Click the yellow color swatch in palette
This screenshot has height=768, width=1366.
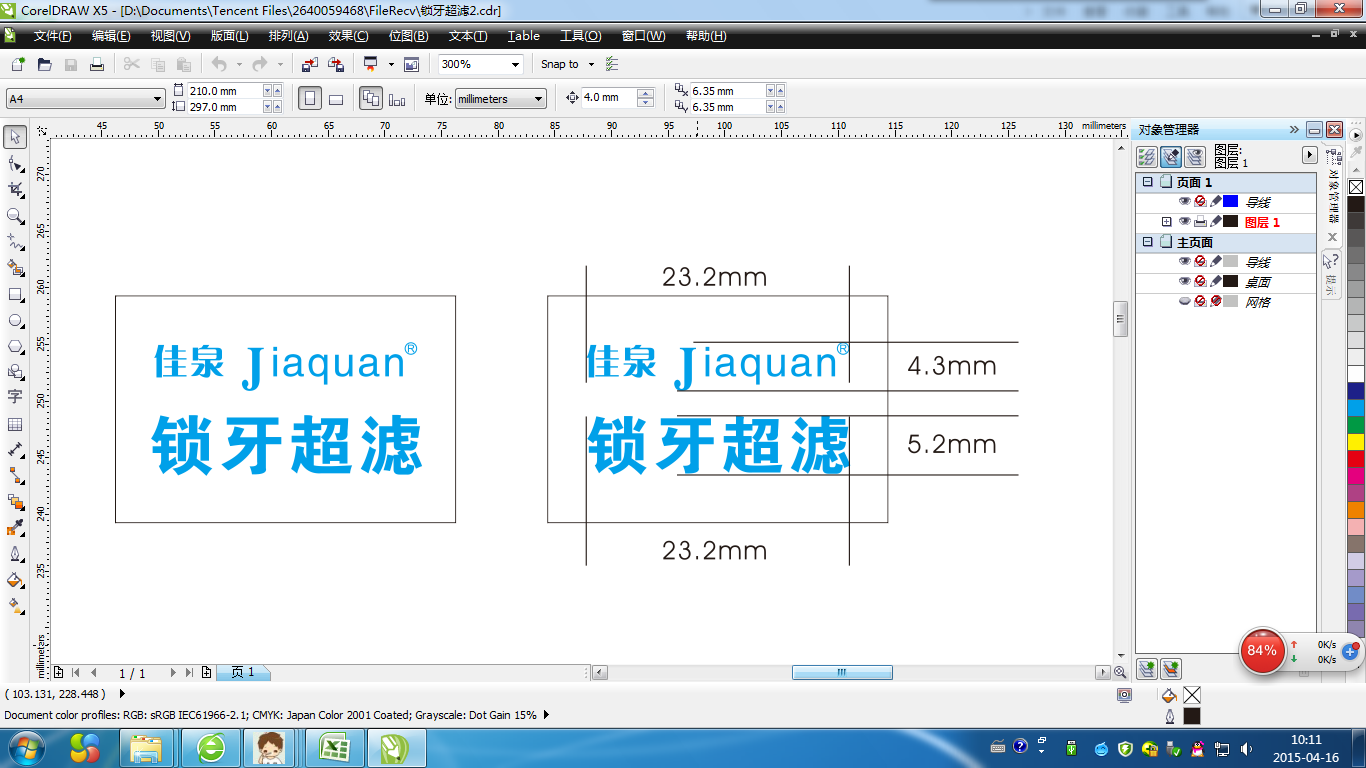point(1356,441)
